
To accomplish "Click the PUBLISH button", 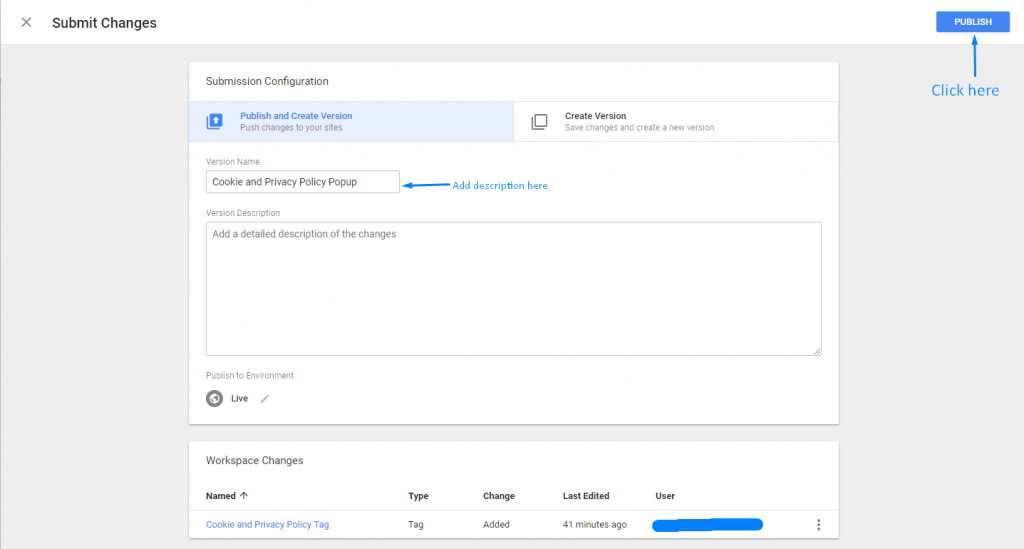I will tap(972, 22).
